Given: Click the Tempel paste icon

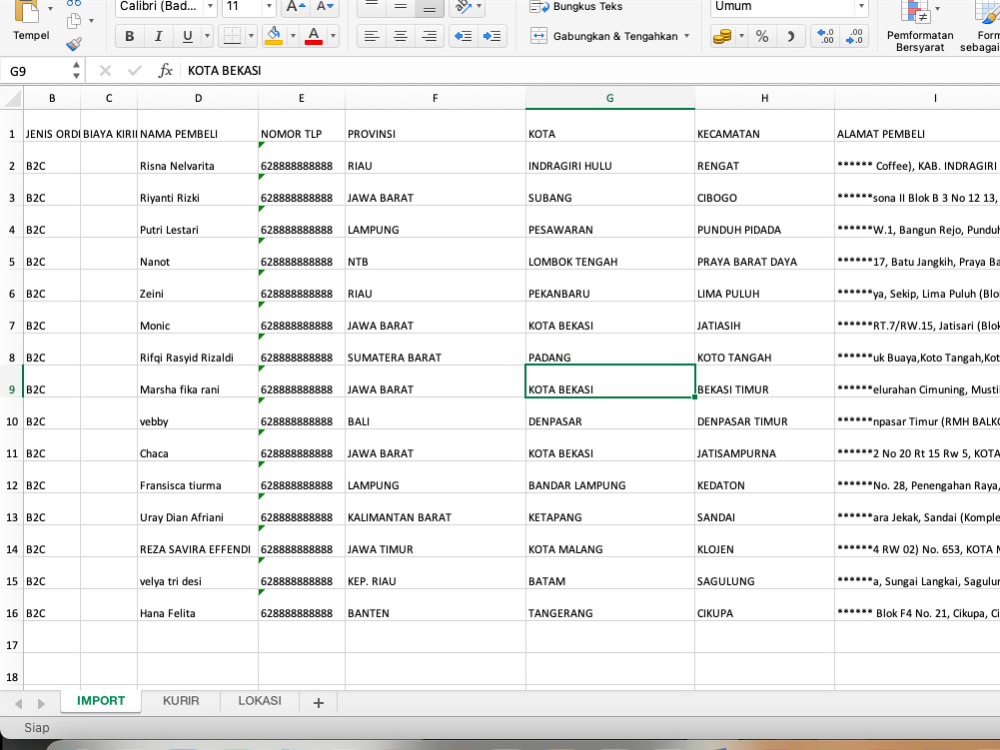Looking at the screenshot, I should click(x=27, y=11).
